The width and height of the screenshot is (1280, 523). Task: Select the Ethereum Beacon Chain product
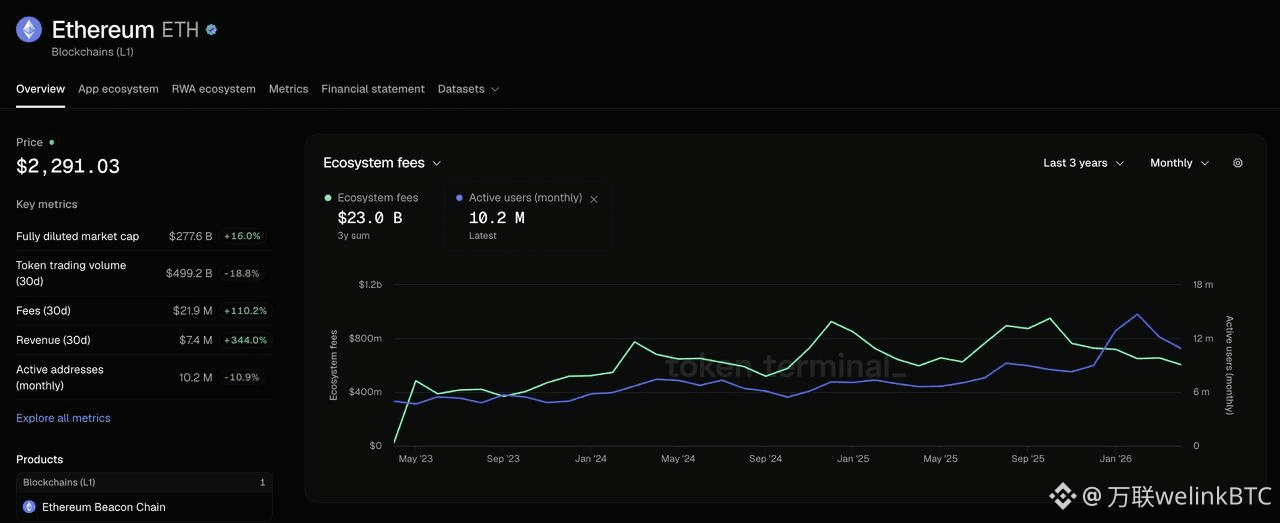click(x=144, y=507)
